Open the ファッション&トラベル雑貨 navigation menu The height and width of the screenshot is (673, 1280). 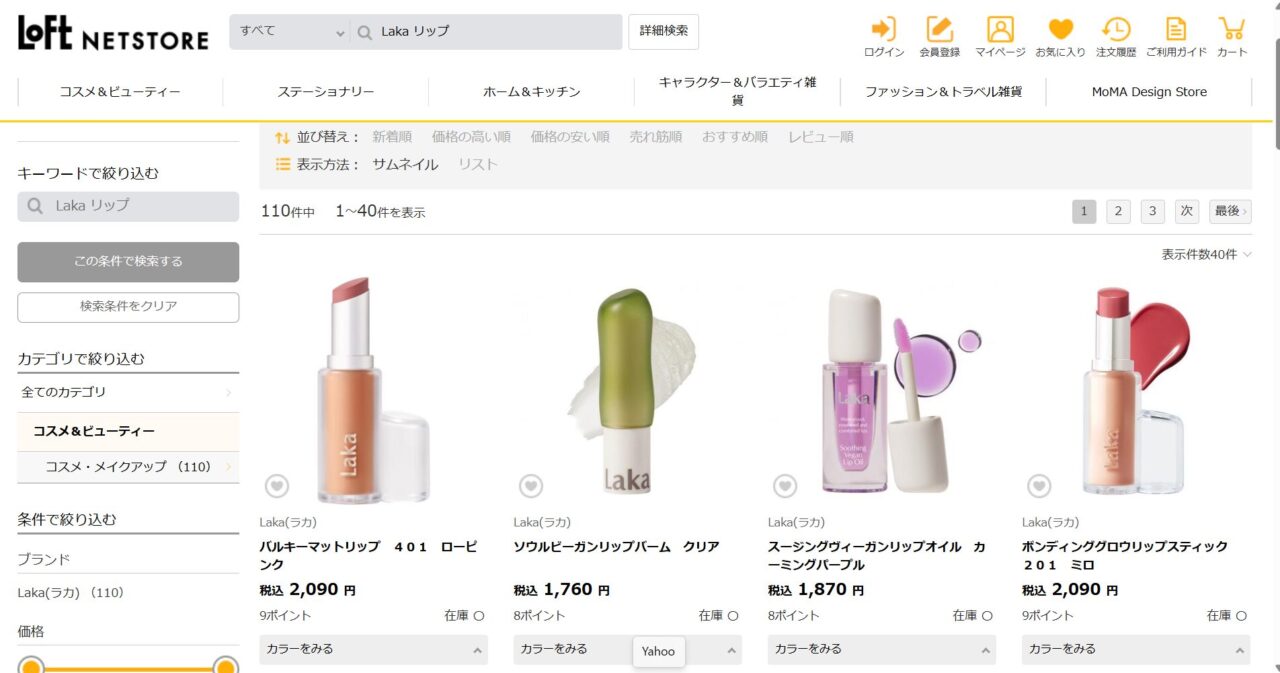click(x=944, y=92)
